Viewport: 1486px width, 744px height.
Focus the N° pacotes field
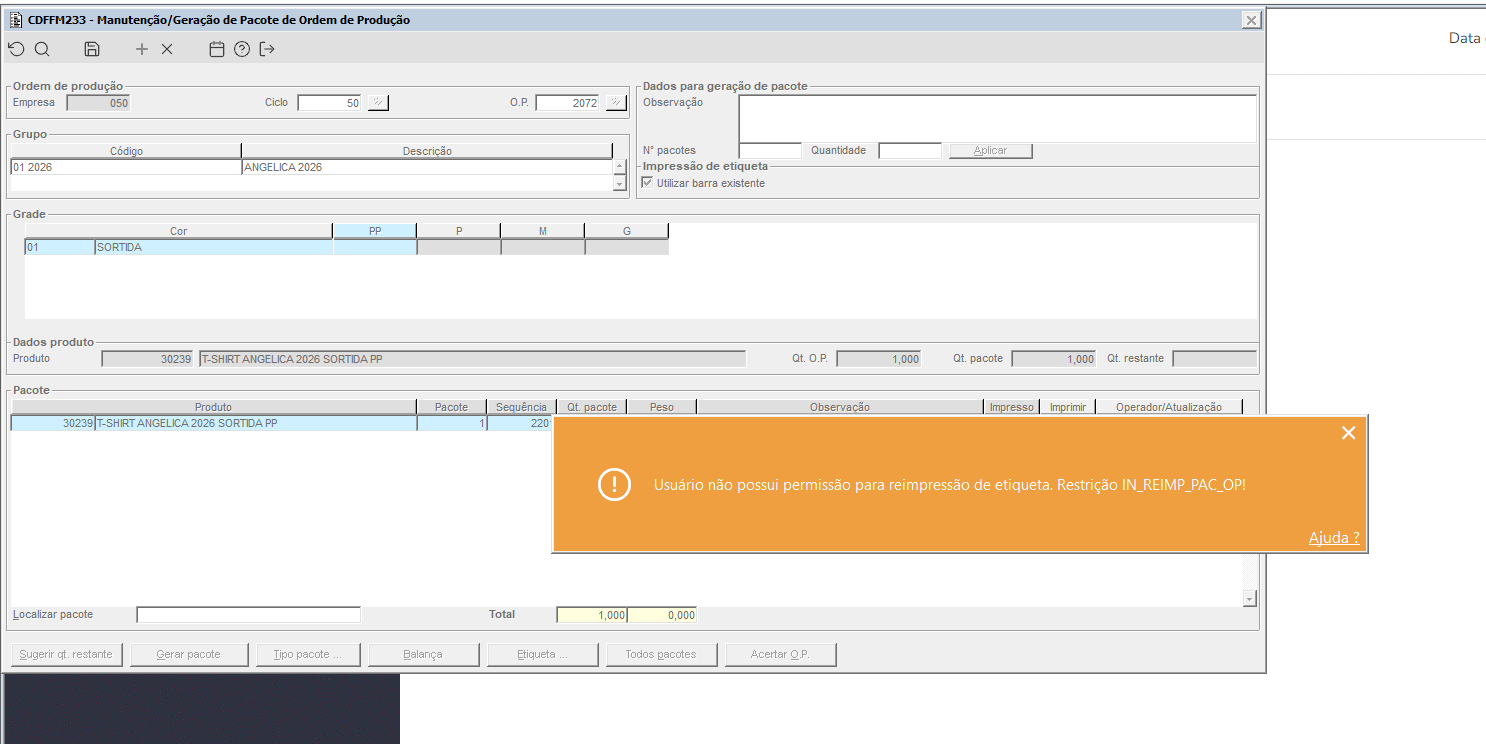coord(770,150)
